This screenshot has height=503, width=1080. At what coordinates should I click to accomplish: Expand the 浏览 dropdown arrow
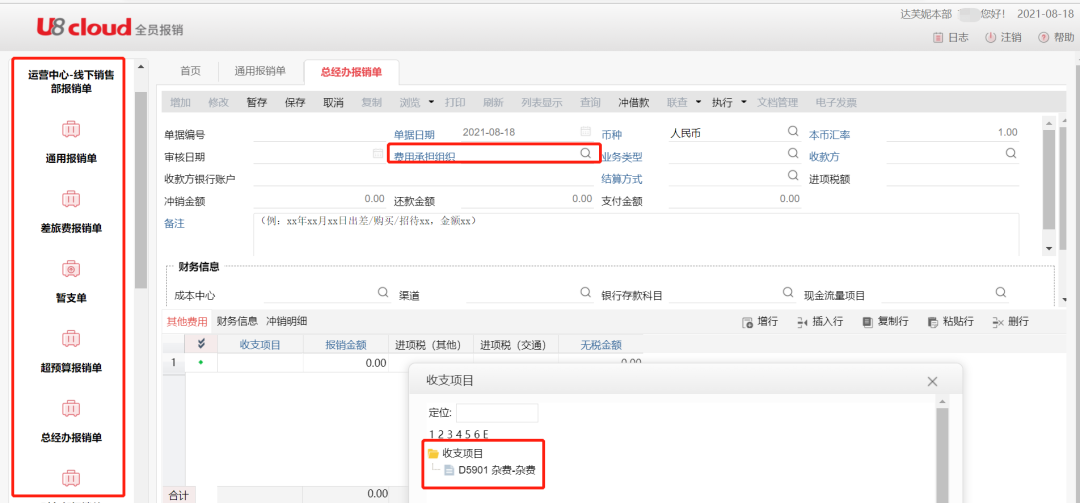click(431, 103)
